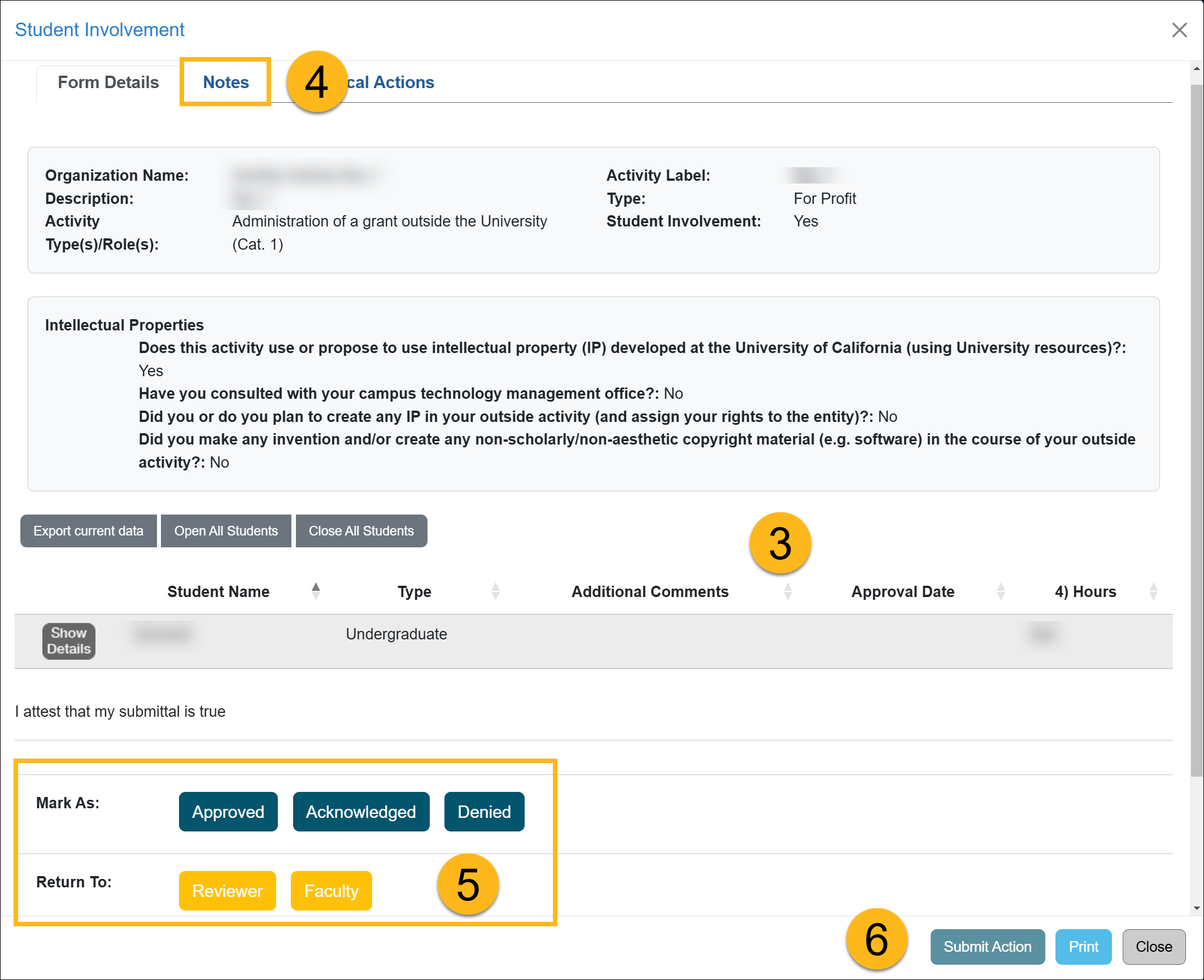1204x980 pixels.
Task: Sort table by Type column arrows
Action: [x=495, y=591]
